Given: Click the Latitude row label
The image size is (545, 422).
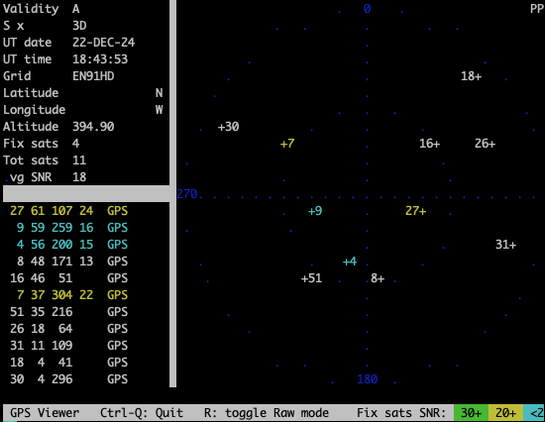Looking at the screenshot, I should [31, 93].
